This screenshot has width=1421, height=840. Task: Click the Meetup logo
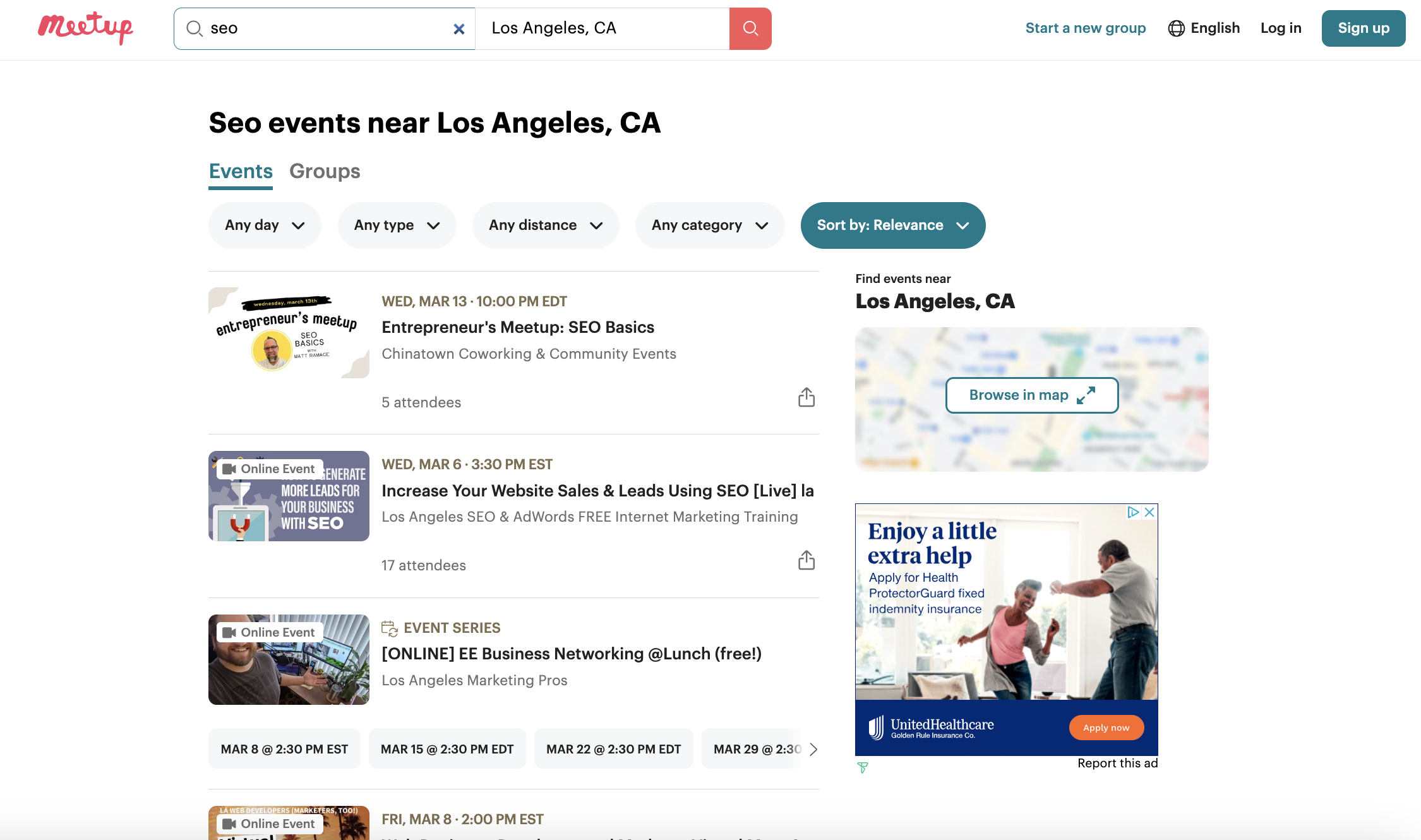point(85,27)
